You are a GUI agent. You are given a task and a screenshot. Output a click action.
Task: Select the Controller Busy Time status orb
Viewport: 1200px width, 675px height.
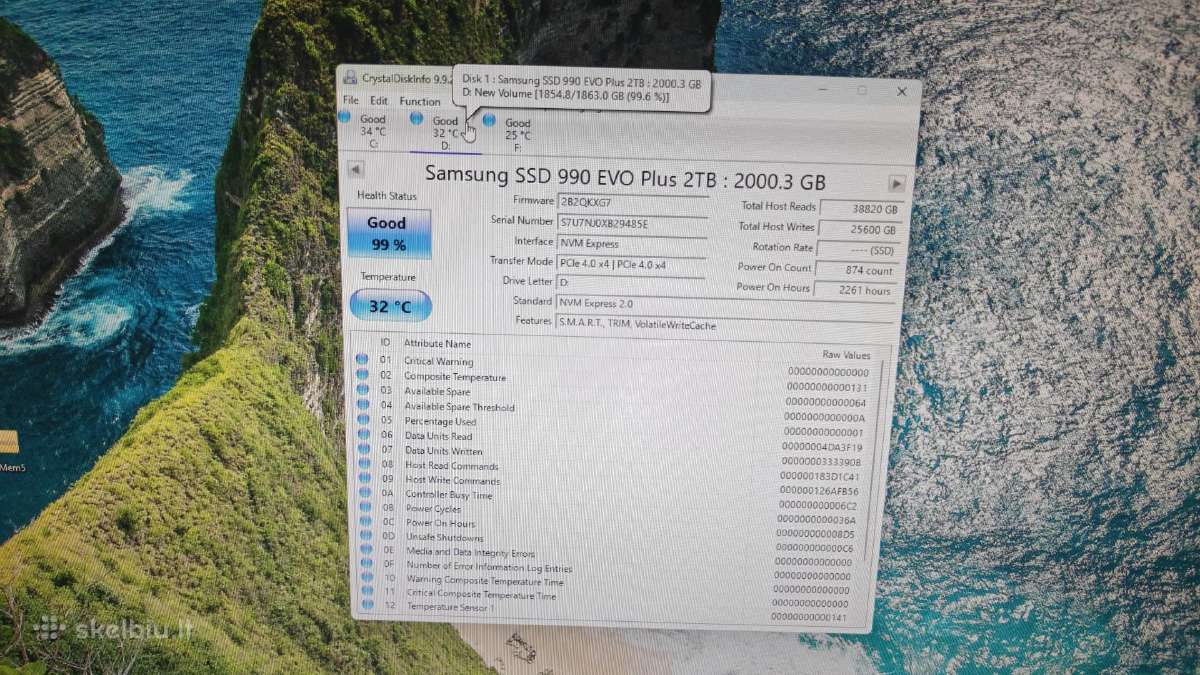364,493
